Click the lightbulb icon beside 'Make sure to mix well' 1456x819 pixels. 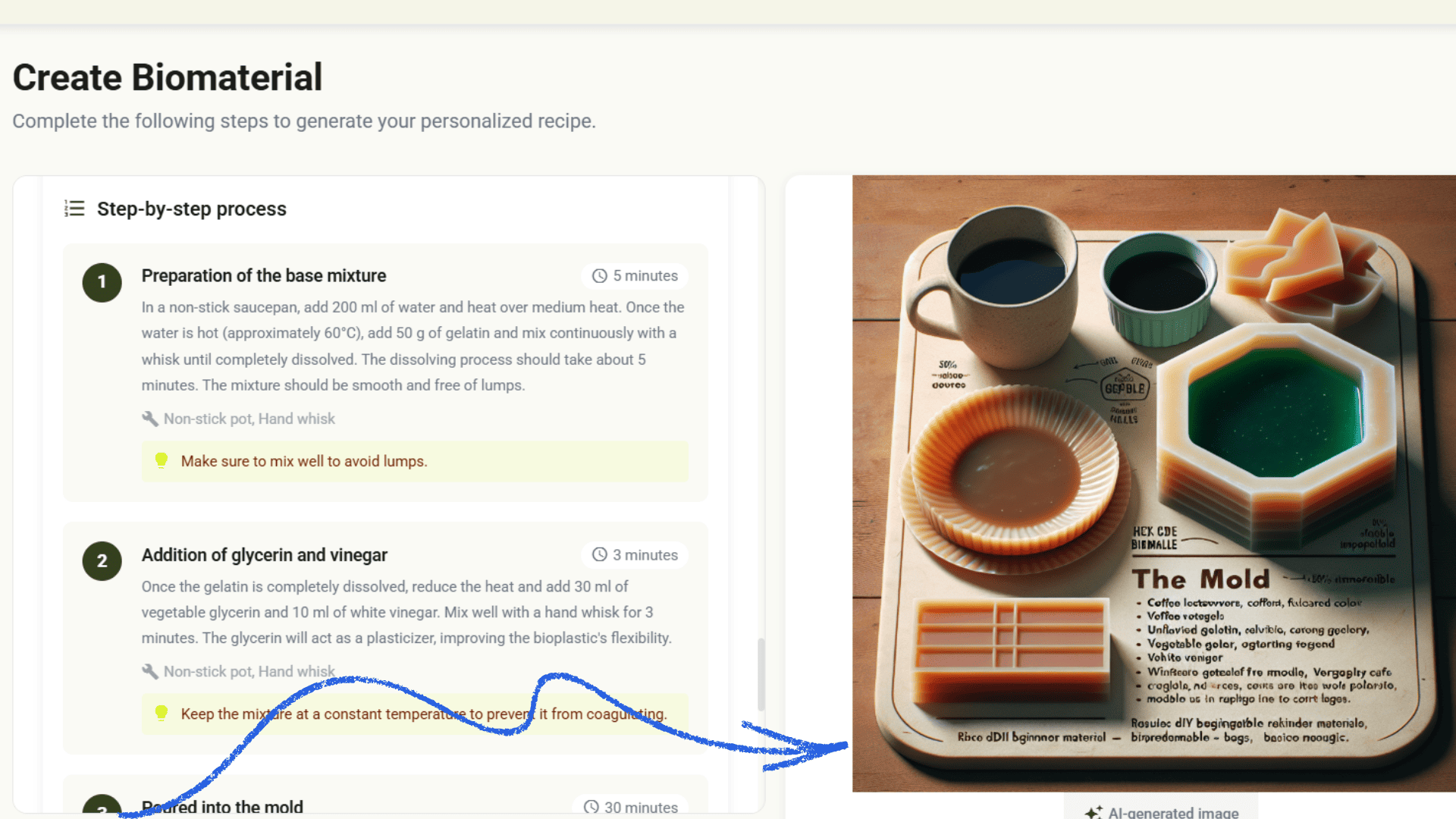[162, 461]
